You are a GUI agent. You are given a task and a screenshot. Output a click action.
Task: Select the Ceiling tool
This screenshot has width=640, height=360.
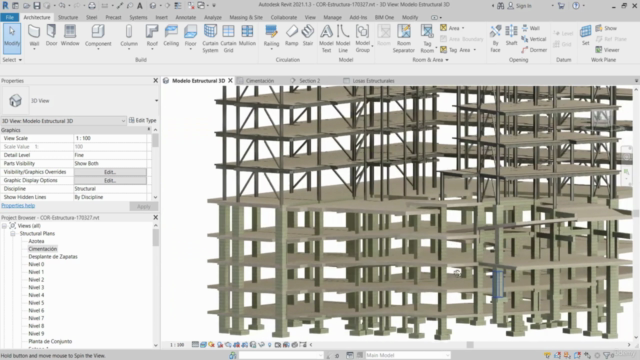point(171,36)
